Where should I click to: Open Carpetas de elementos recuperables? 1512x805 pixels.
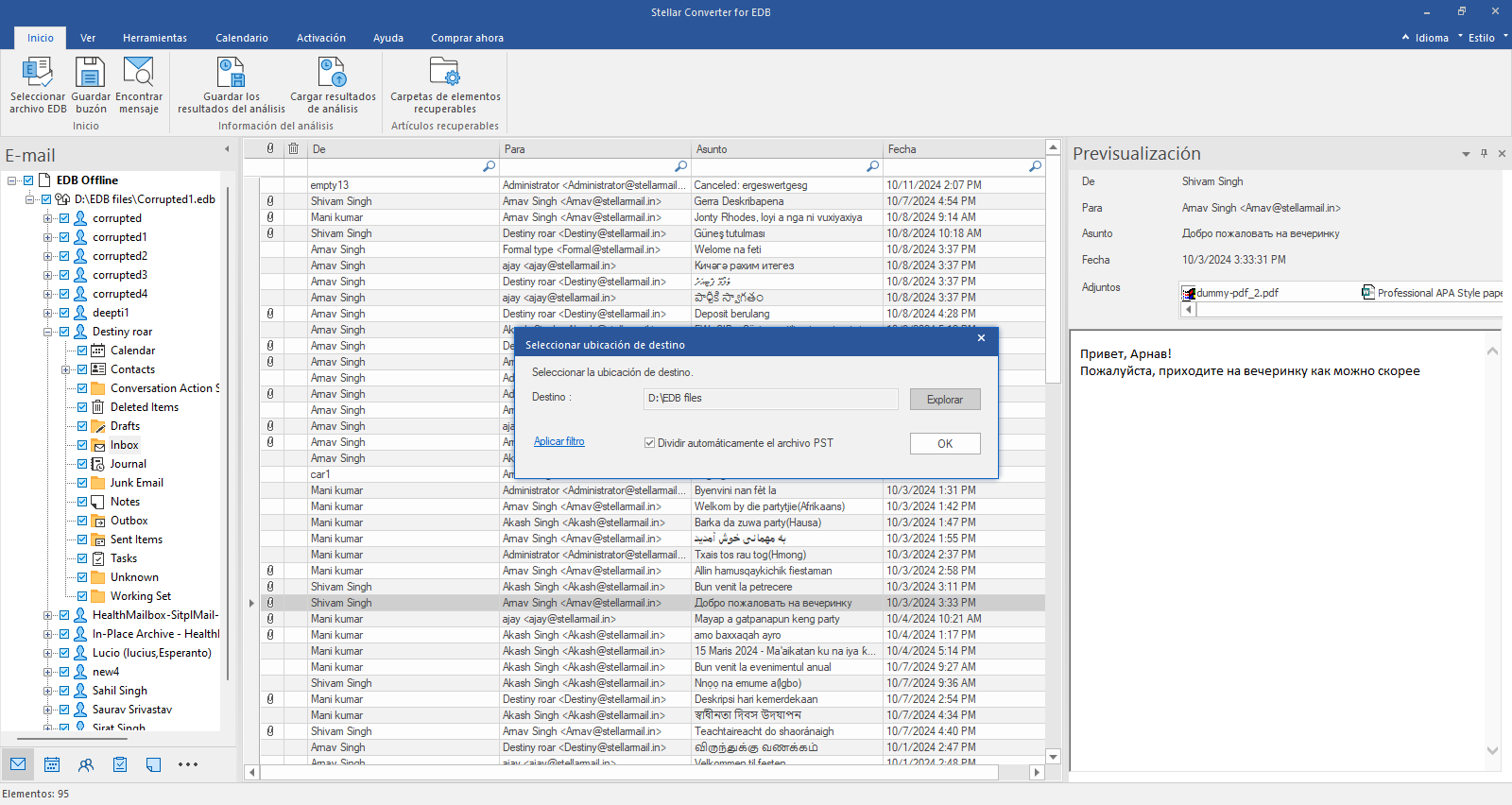pyautogui.click(x=445, y=85)
